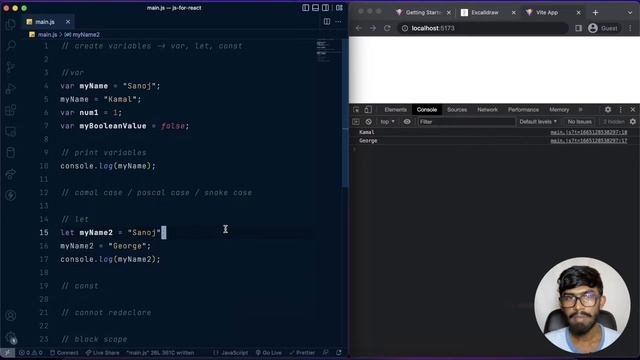Open the Explorer view in VS Code

coord(11,24)
